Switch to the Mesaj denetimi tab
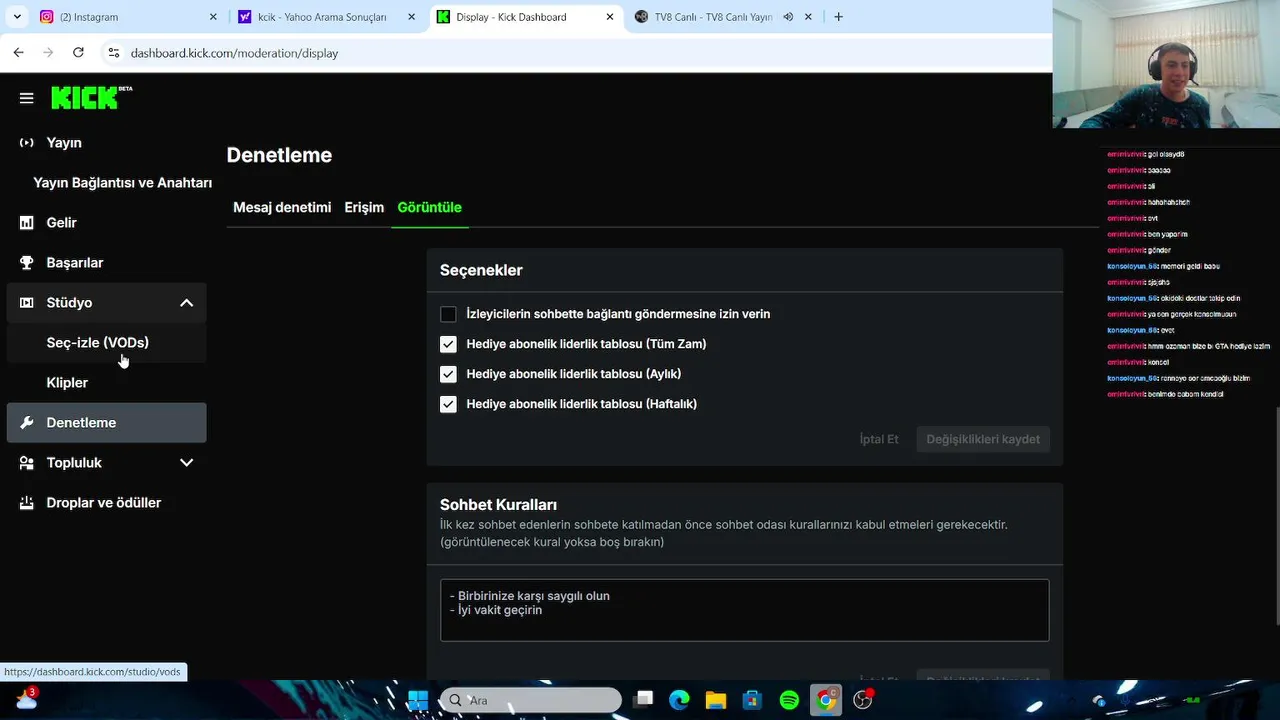The image size is (1280, 720). tap(282, 207)
